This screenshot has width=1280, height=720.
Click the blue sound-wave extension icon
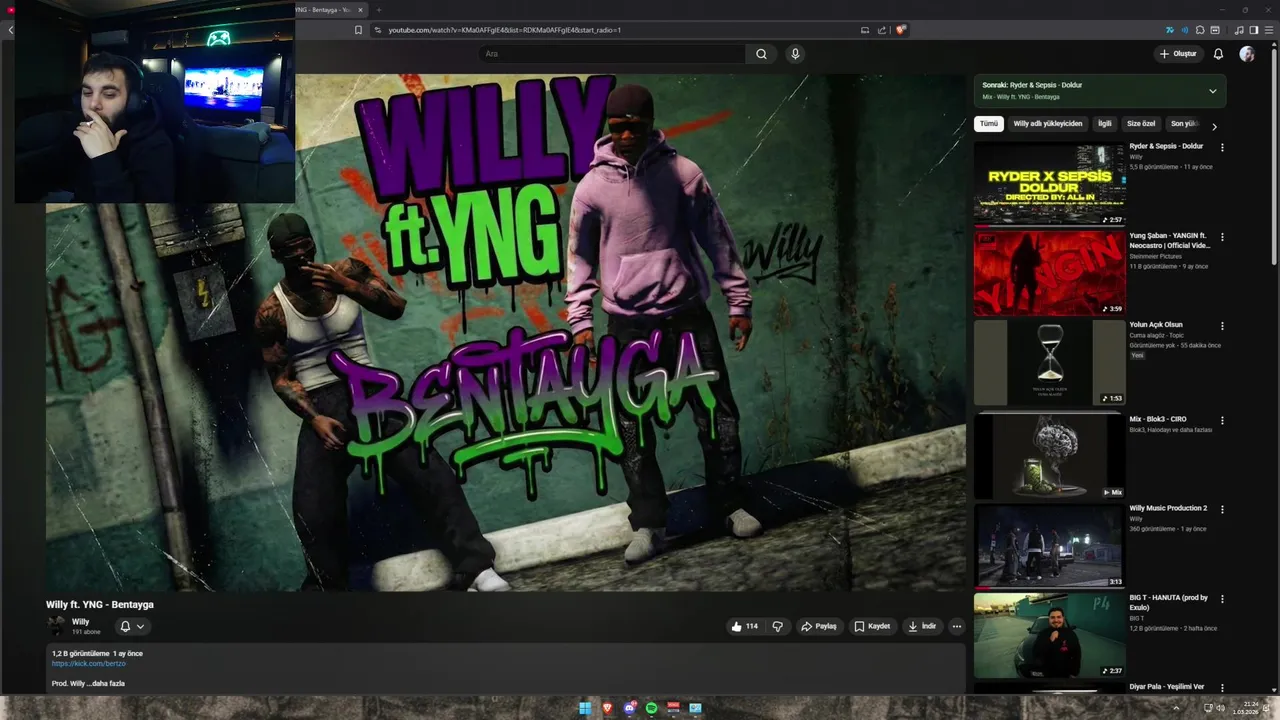point(1184,30)
